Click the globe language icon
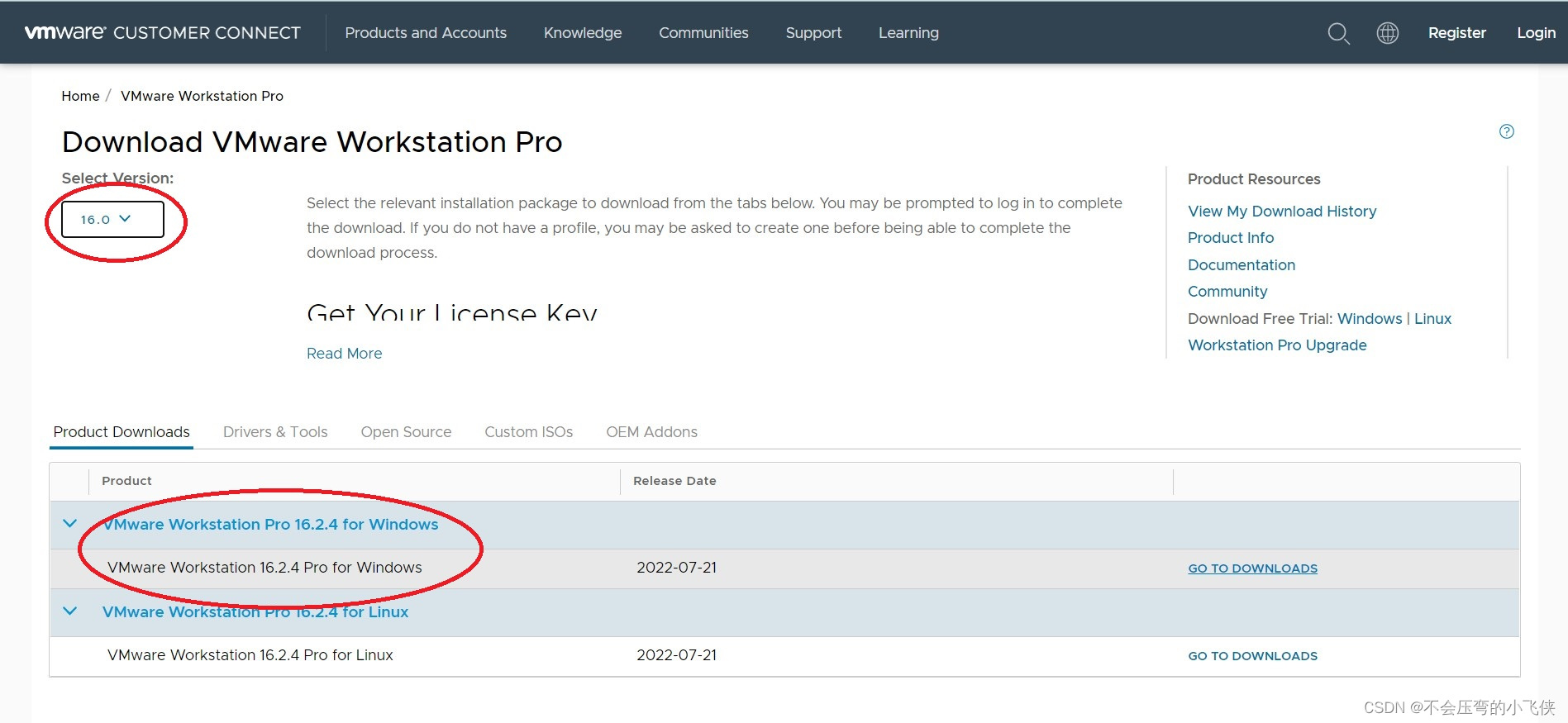Screen dimensions: 1568x723 click(1387, 33)
